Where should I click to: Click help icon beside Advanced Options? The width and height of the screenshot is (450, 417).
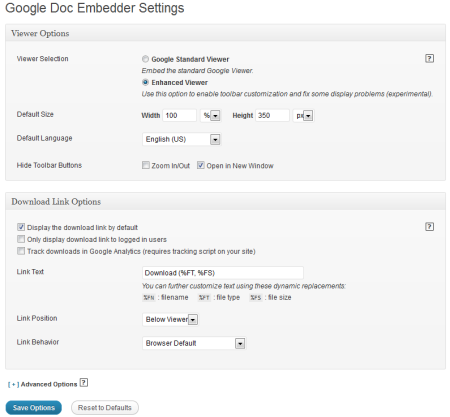click(x=84, y=383)
